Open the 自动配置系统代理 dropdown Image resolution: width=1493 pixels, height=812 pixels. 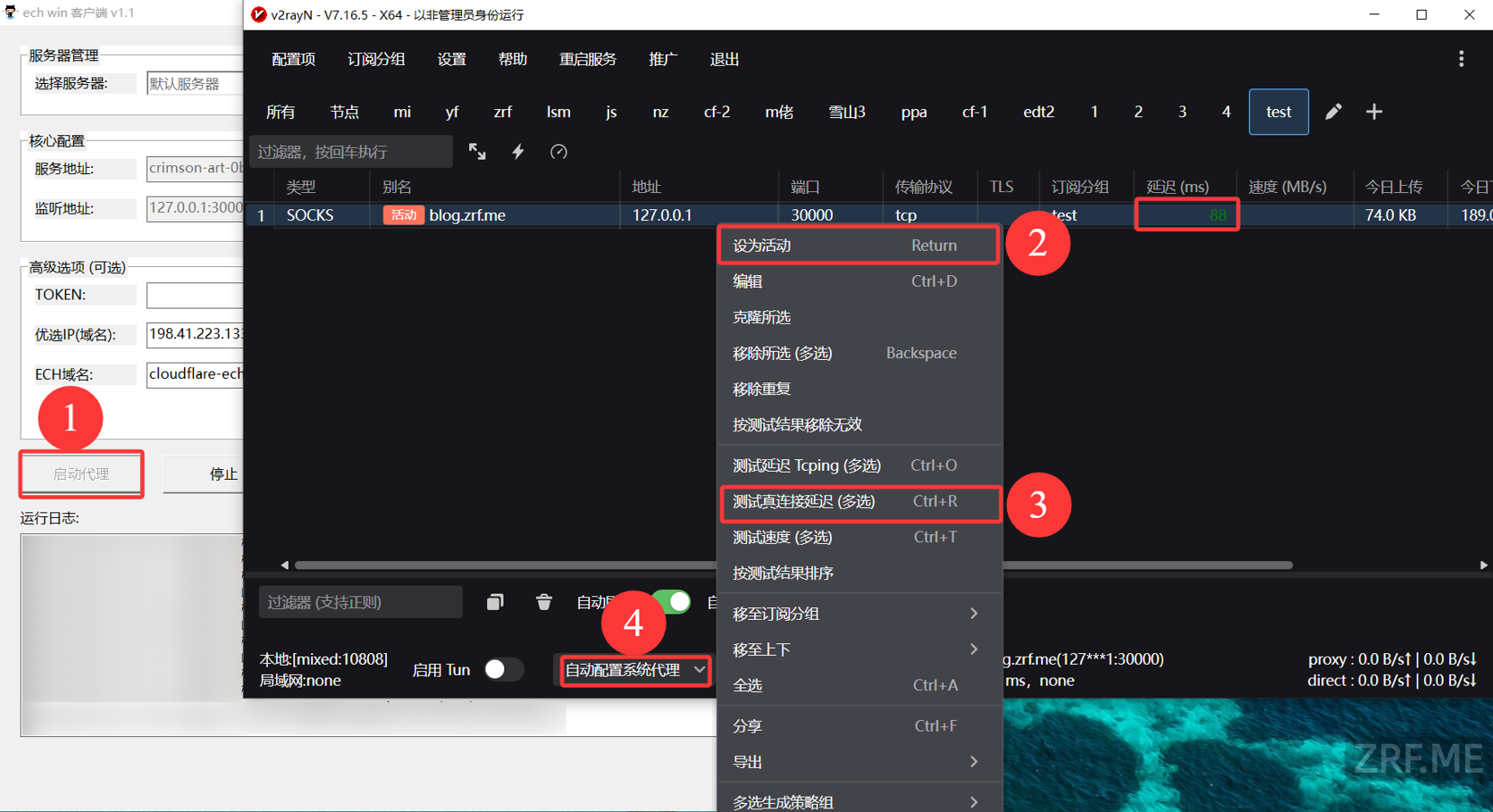634,670
